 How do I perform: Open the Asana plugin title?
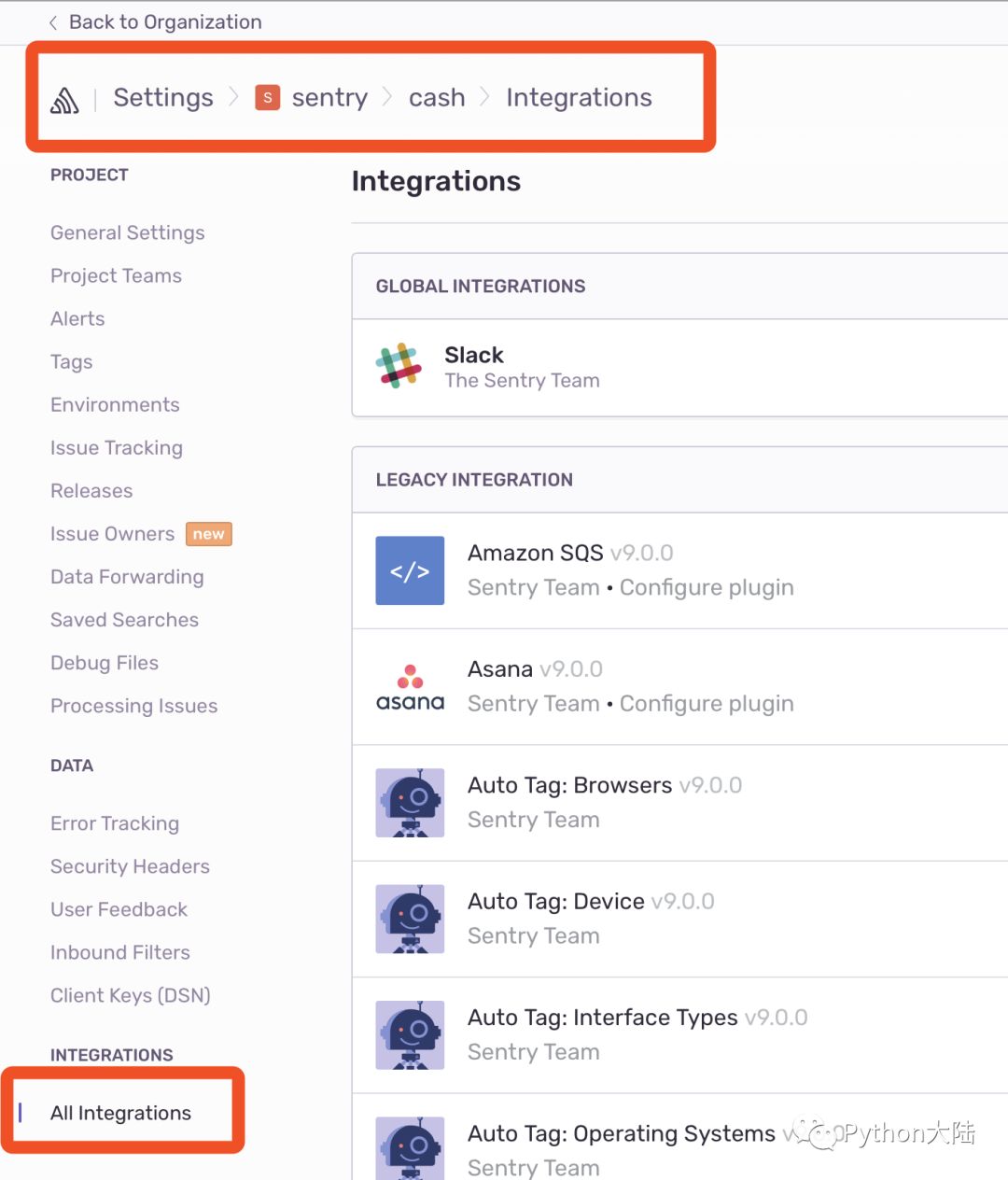pos(500,669)
